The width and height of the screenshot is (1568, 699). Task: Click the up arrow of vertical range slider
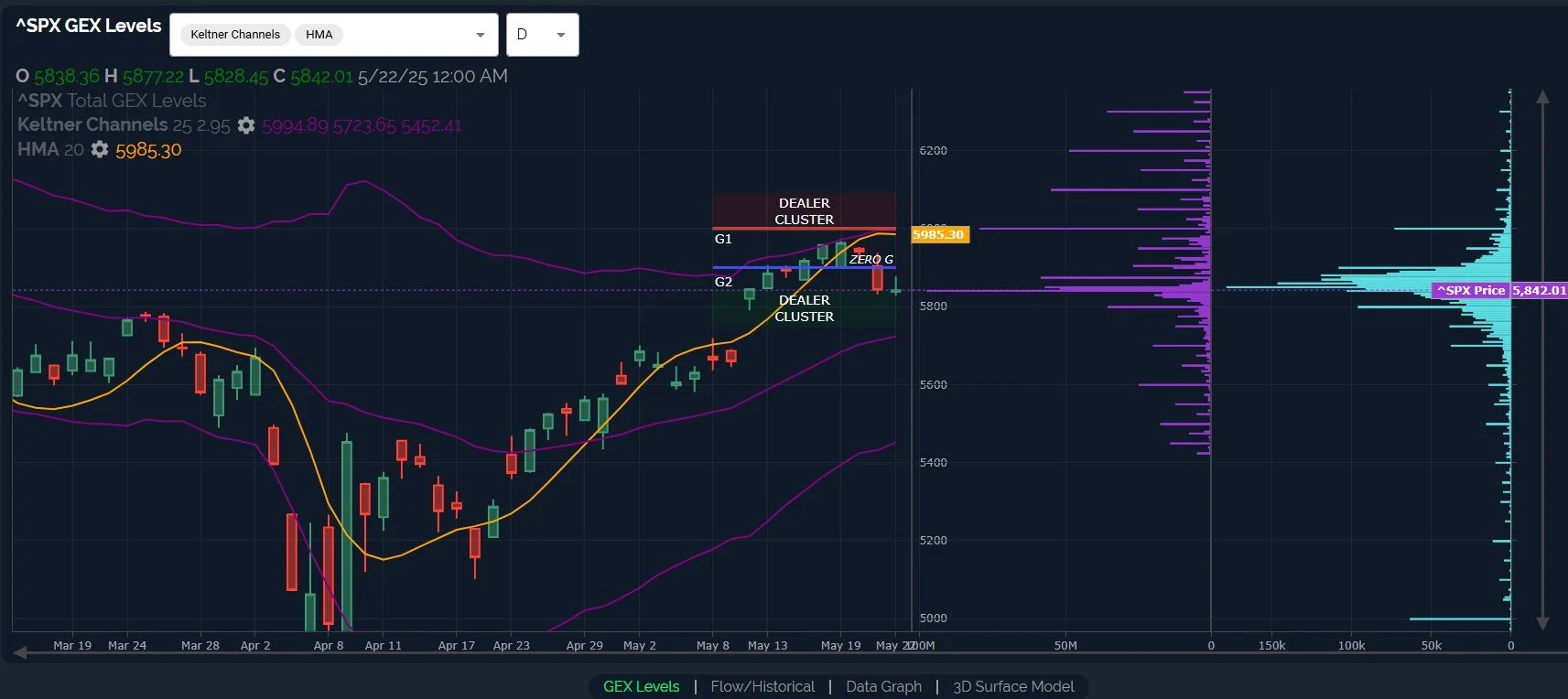click(1542, 96)
